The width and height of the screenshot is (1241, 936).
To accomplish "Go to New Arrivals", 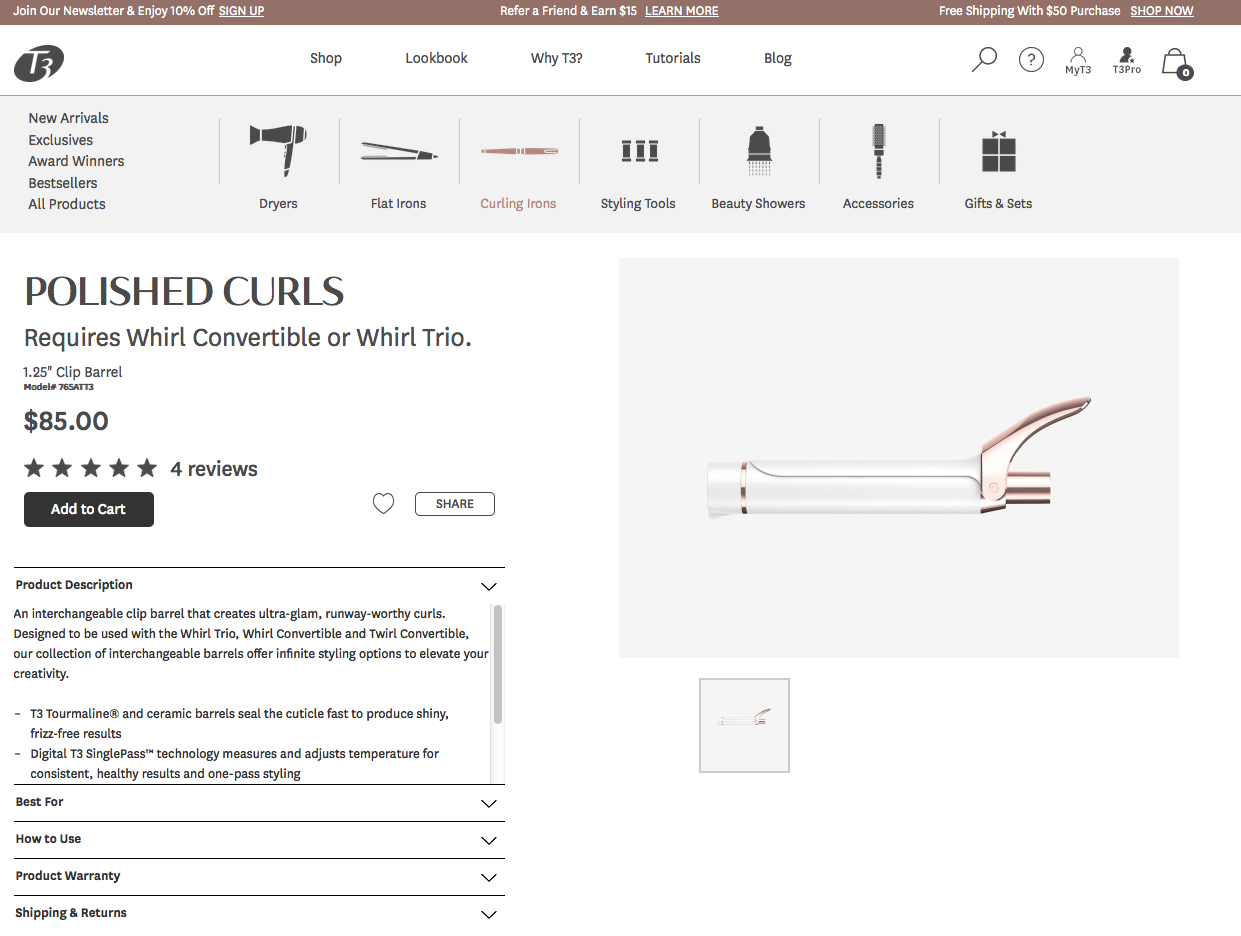I will [x=68, y=118].
